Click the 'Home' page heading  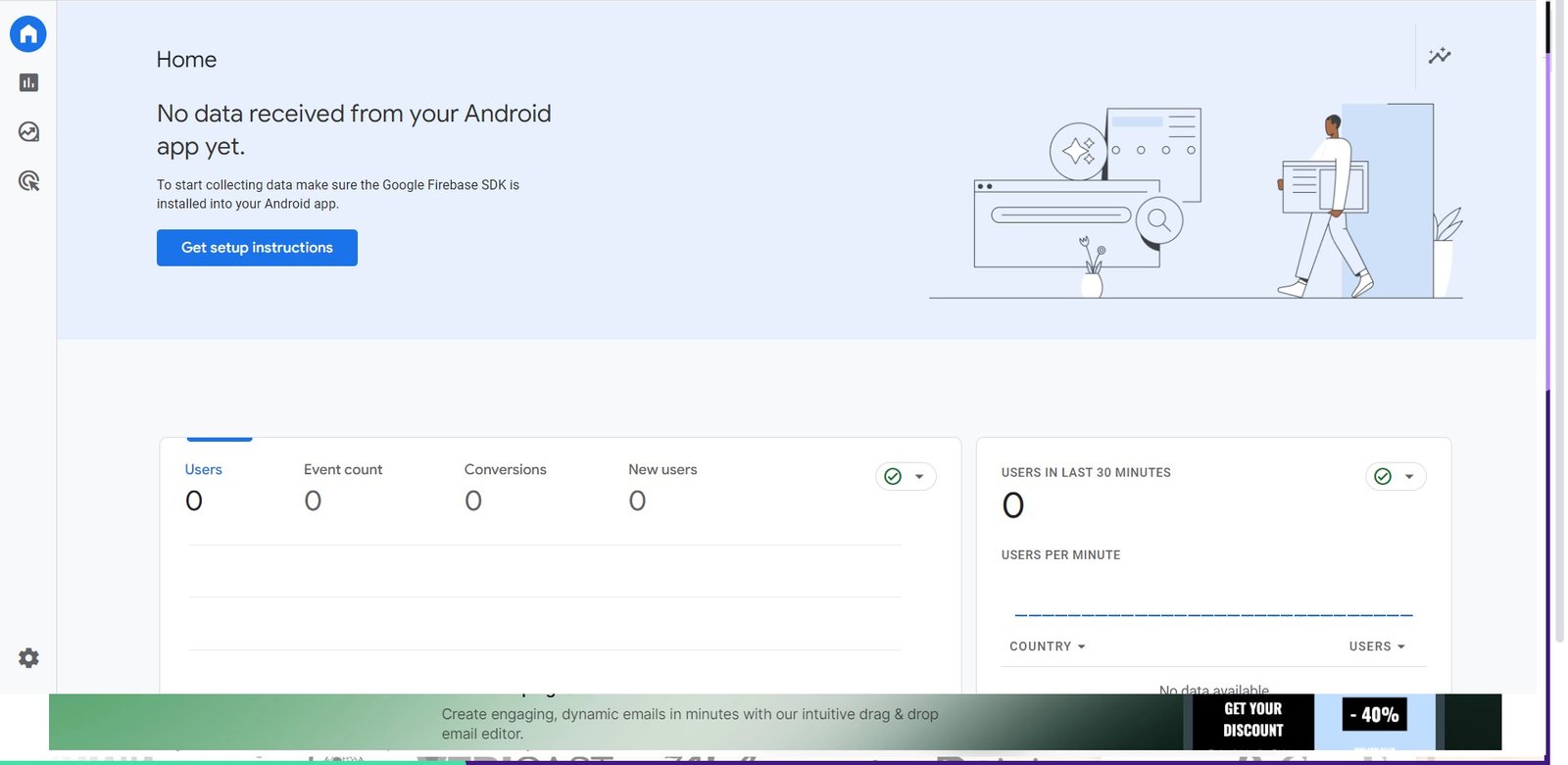[186, 60]
